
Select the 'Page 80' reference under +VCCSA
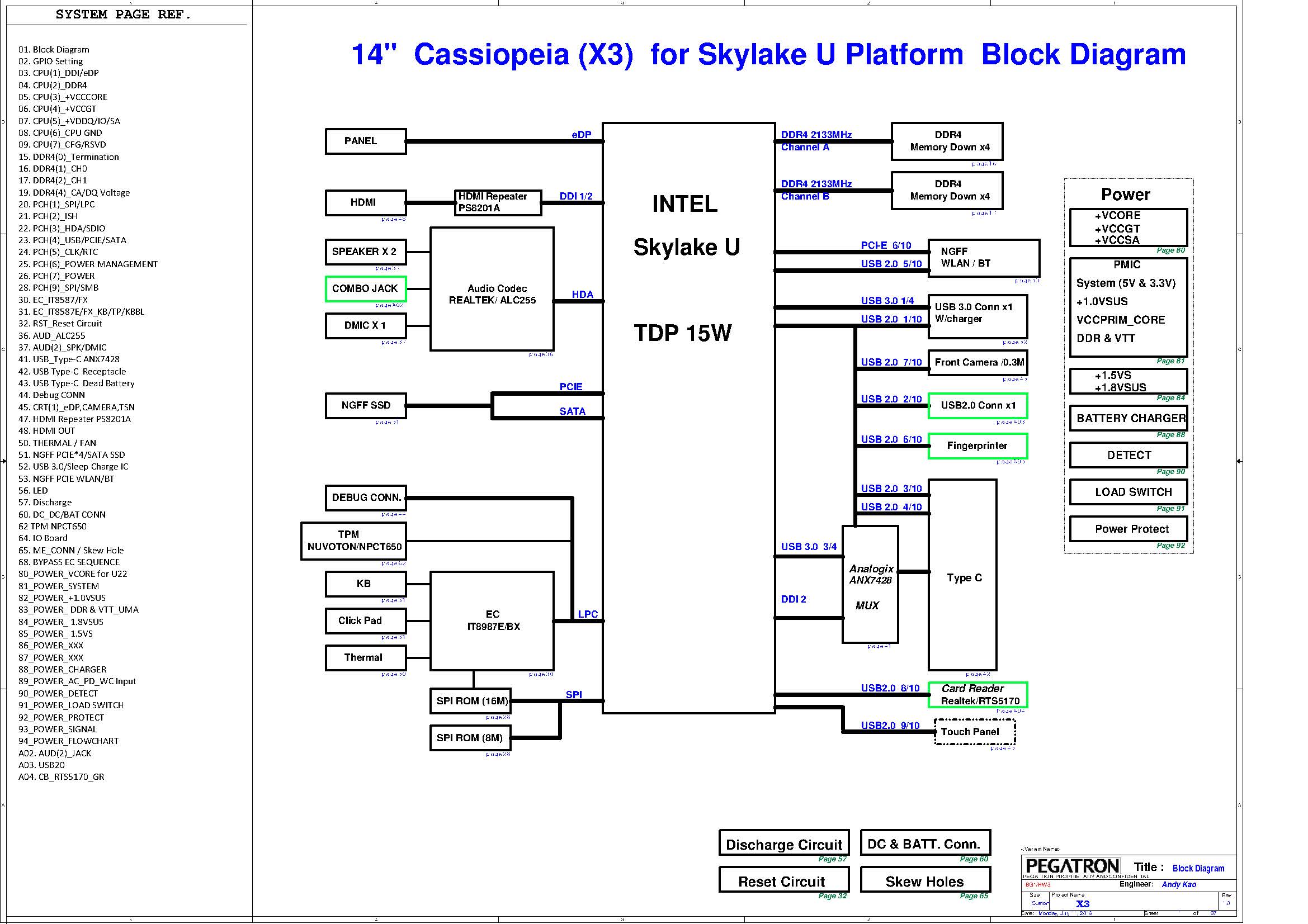1170,250
